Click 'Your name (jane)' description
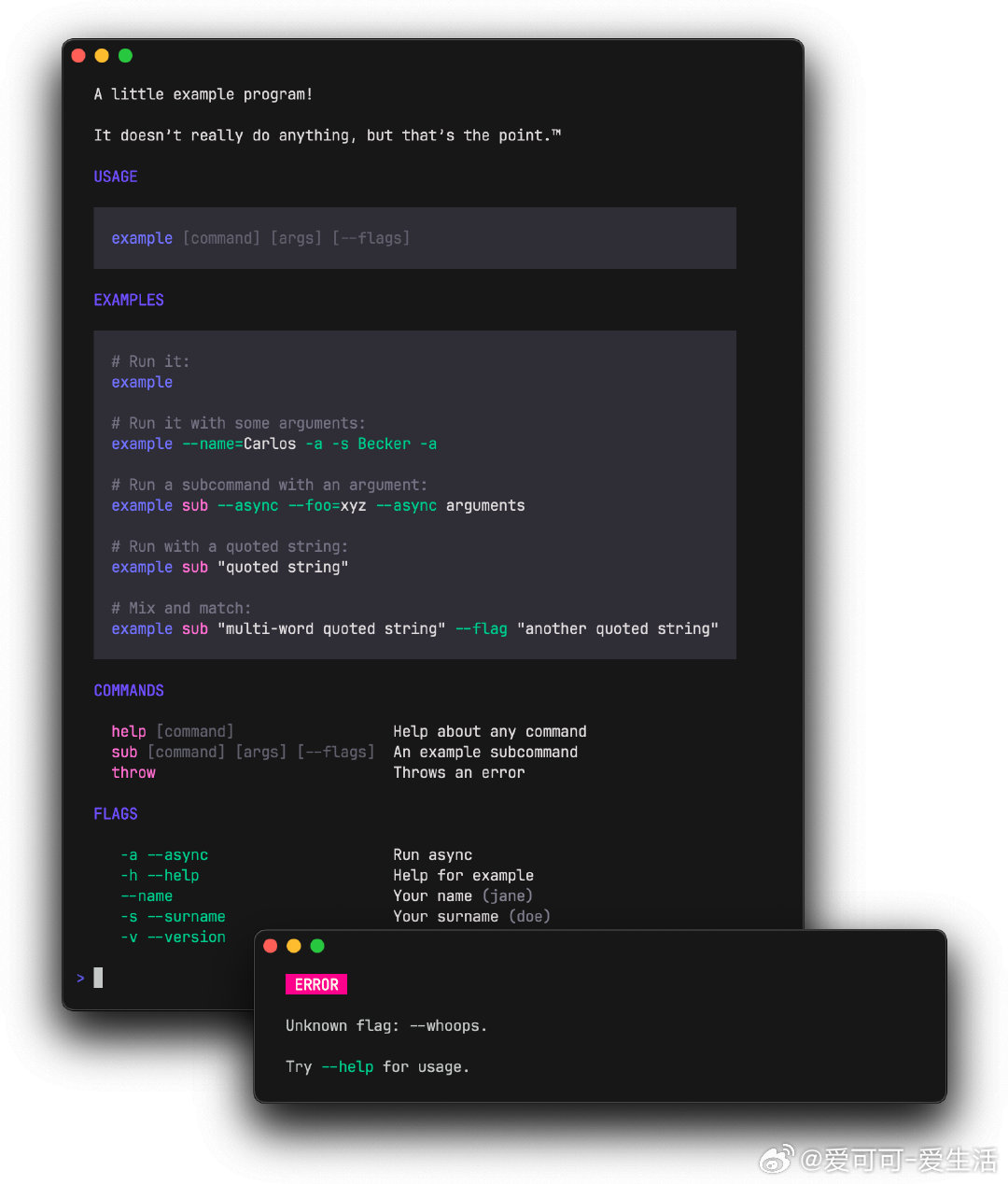Viewport: 1008px width, 1184px height. tap(463, 895)
